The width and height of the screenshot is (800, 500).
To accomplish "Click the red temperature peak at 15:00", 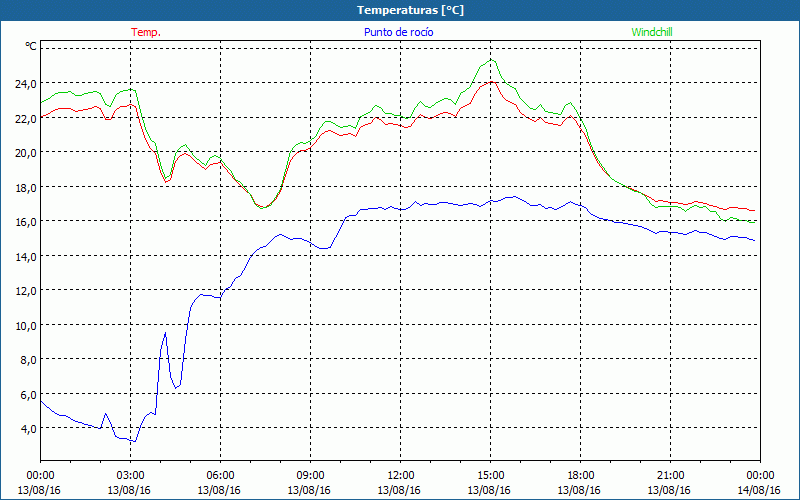I will (x=491, y=82).
